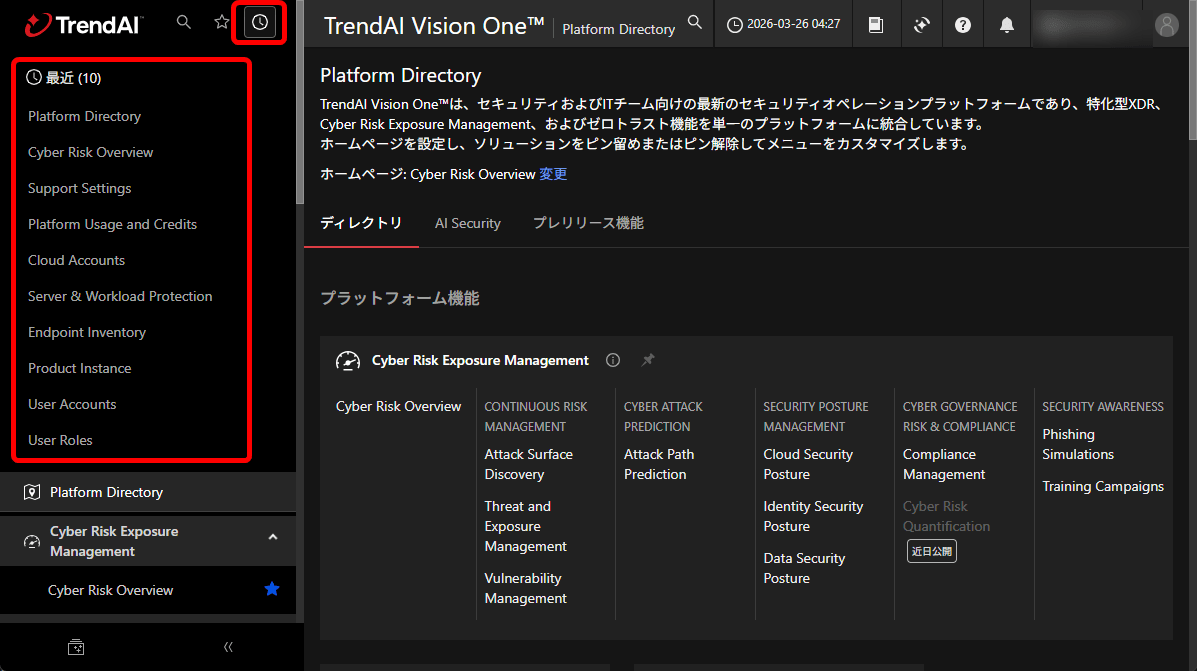Collapse the sidebar with the double chevron
Viewport: 1197px width, 671px height.
point(228,647)
